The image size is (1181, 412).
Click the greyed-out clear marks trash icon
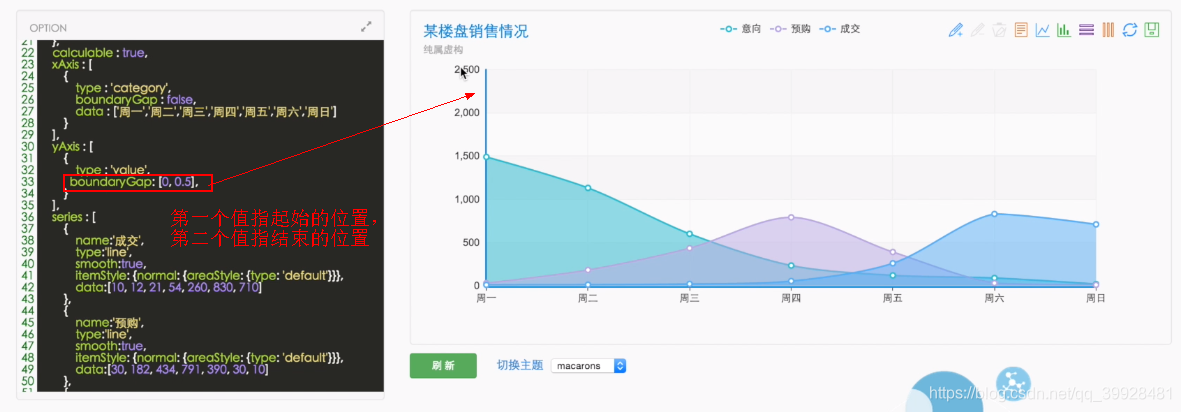(x=999, y=30)
